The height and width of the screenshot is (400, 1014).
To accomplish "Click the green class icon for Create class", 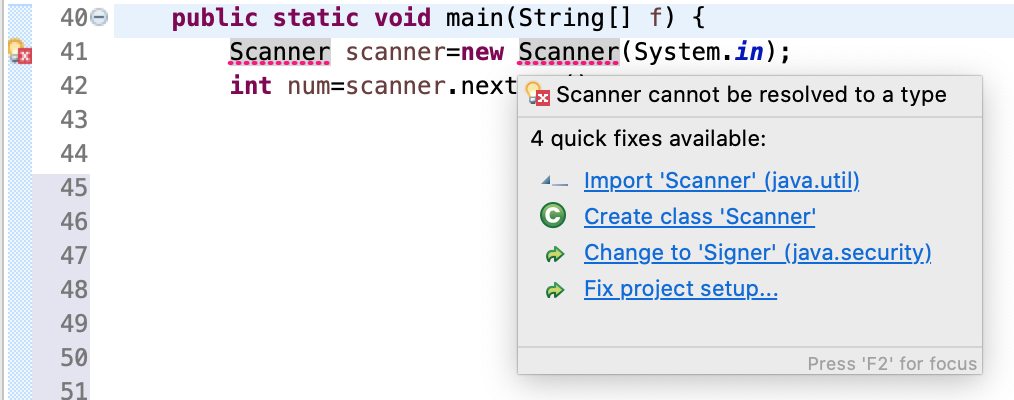I will [552, 216].
